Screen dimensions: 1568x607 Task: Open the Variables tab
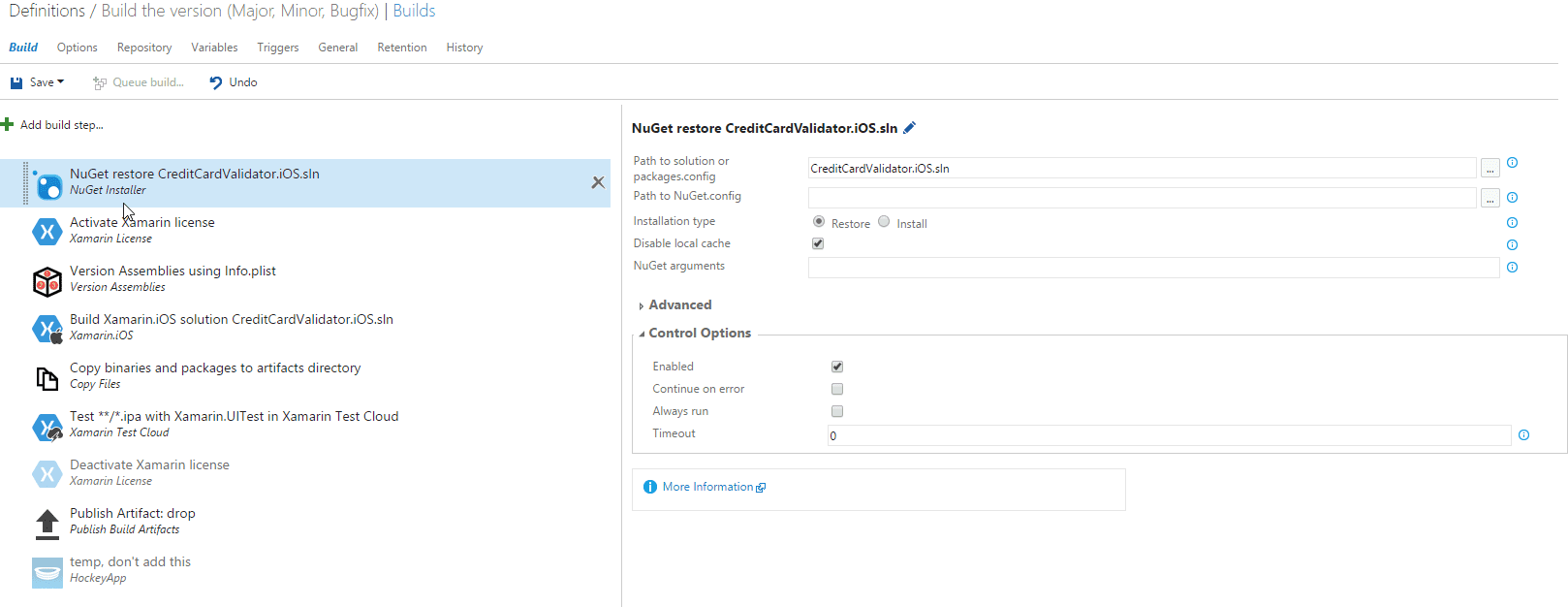pos(214,48)
